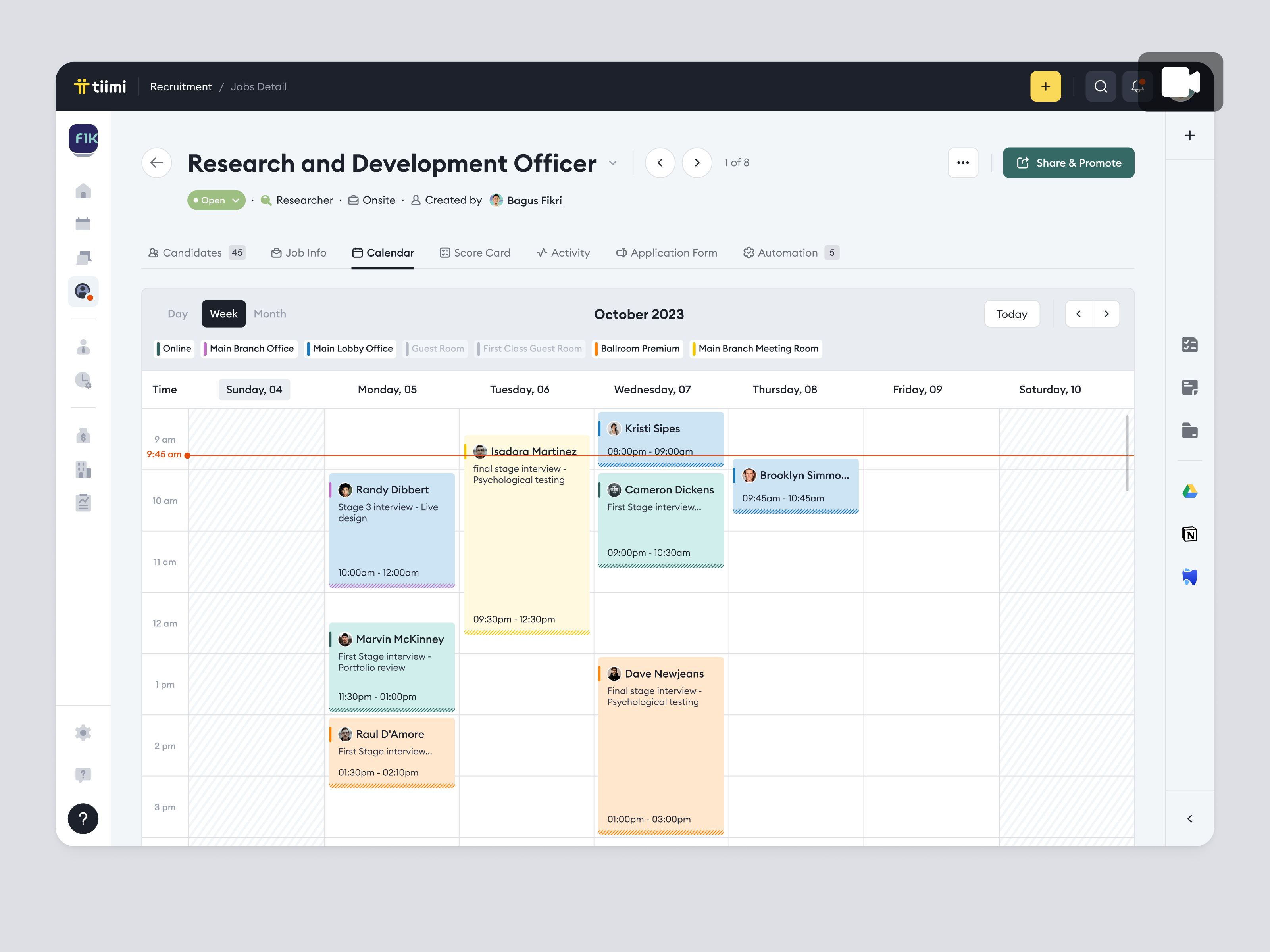Open the time tracking clock icon
Viewport: 1270px width, 952px height.
click(83, 380)
